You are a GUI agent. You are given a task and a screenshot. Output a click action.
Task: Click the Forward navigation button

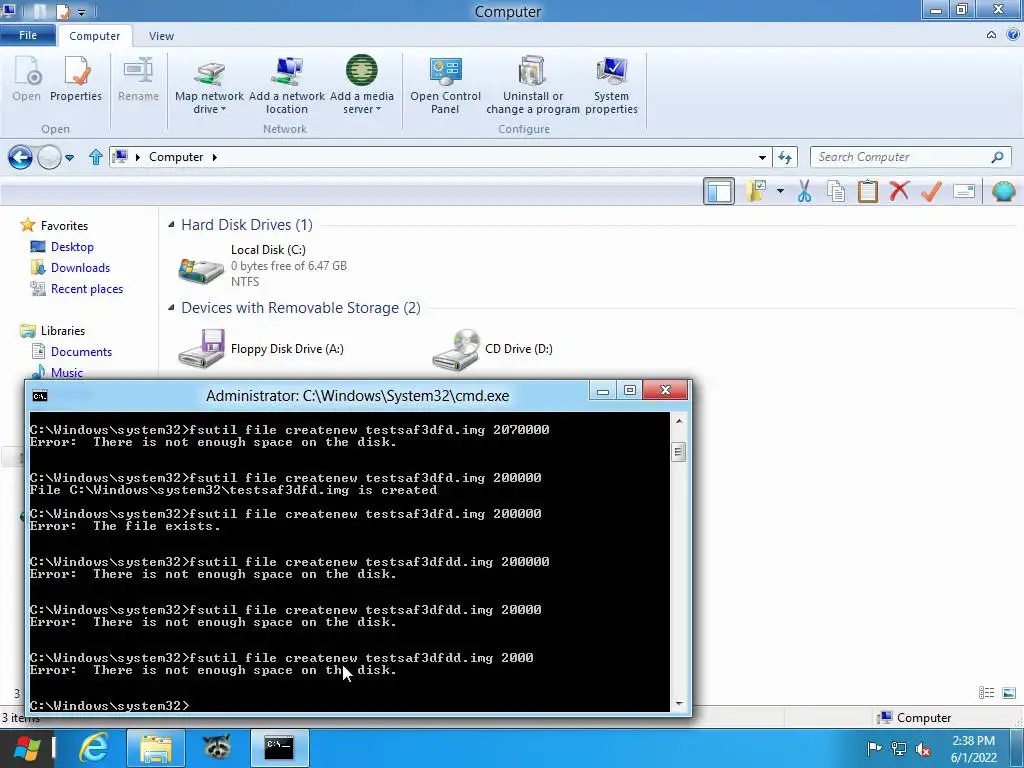tap(49, 157)
